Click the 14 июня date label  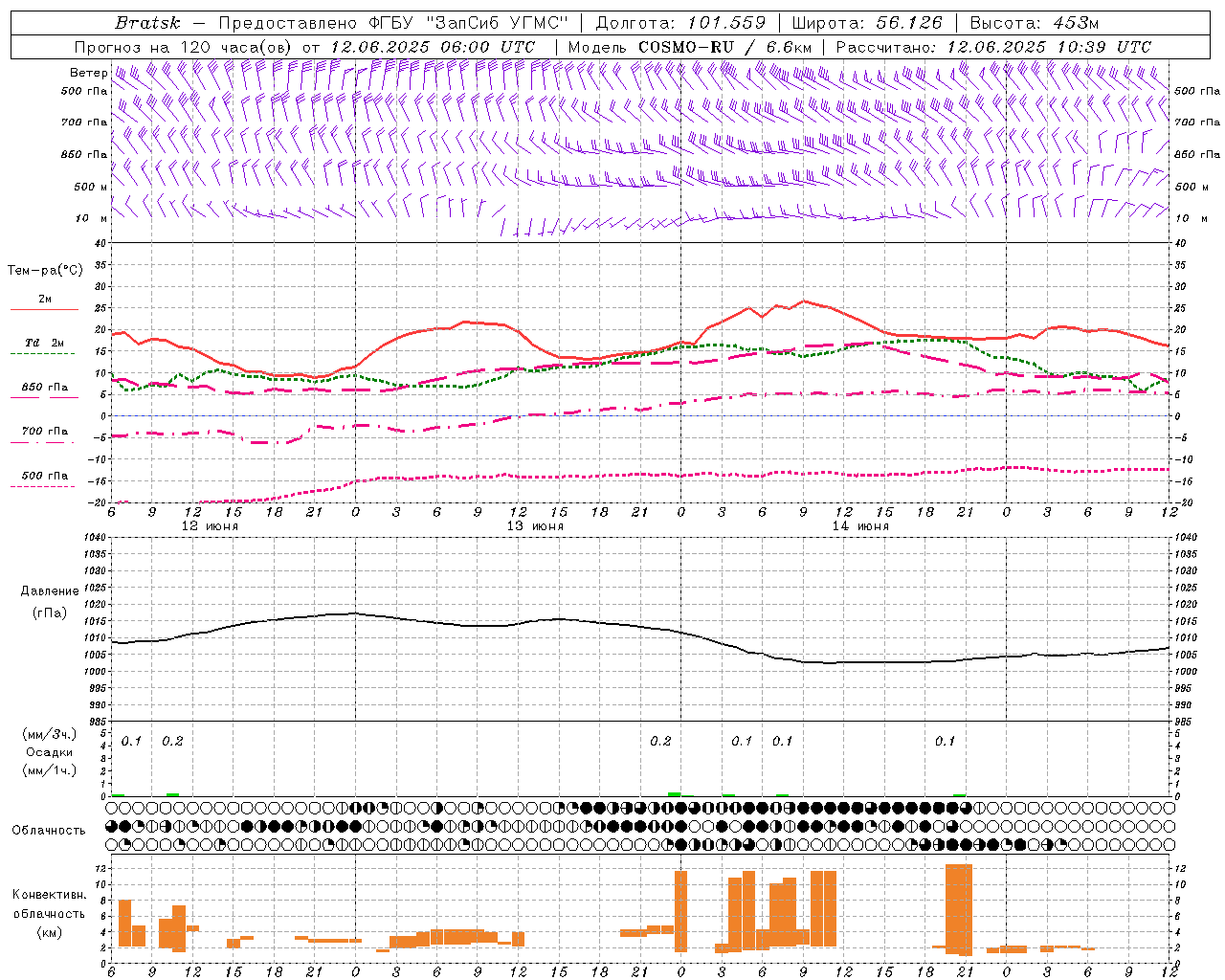(860, 526)
